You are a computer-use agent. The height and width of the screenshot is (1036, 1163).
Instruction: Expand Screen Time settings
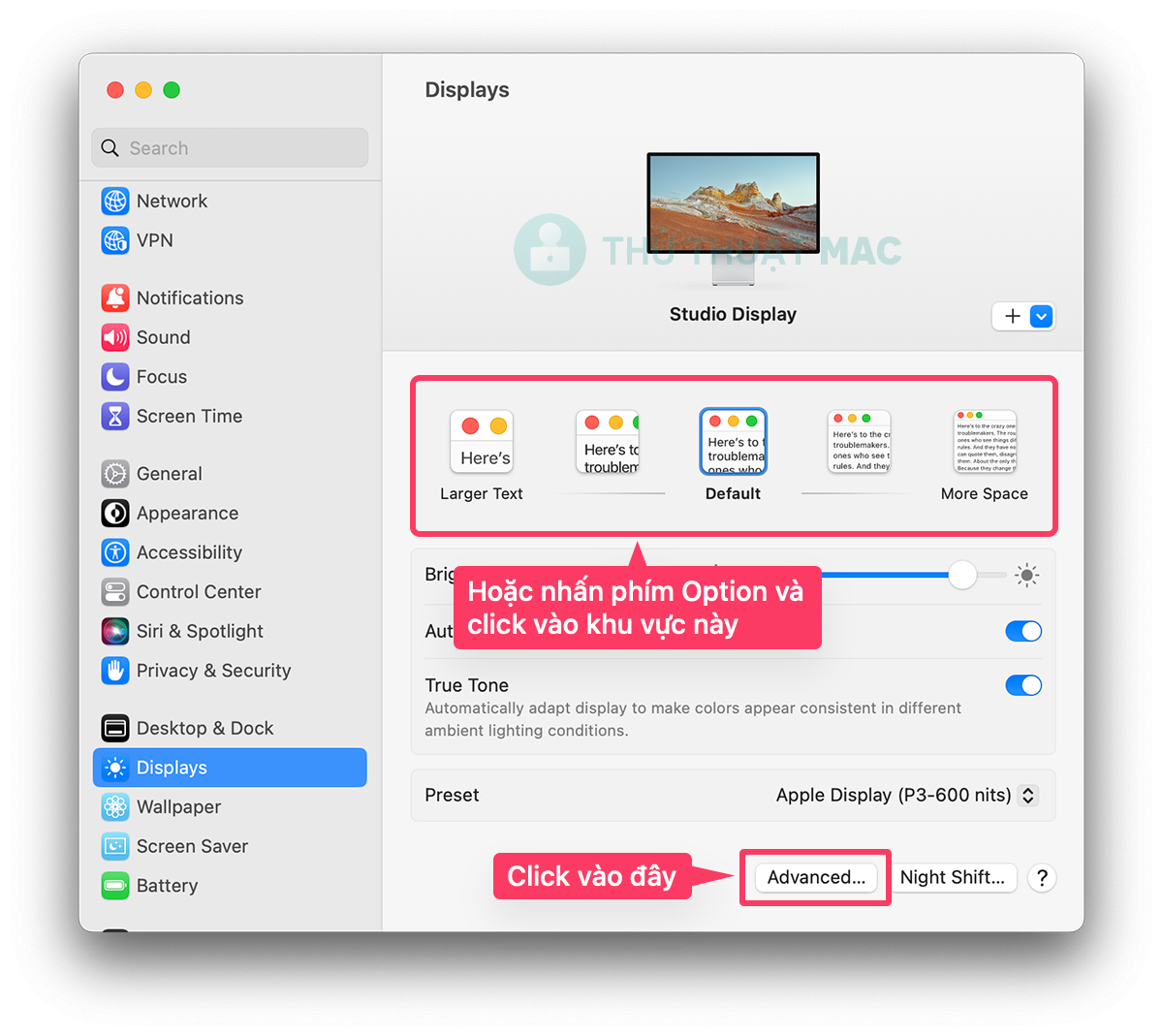189,416
